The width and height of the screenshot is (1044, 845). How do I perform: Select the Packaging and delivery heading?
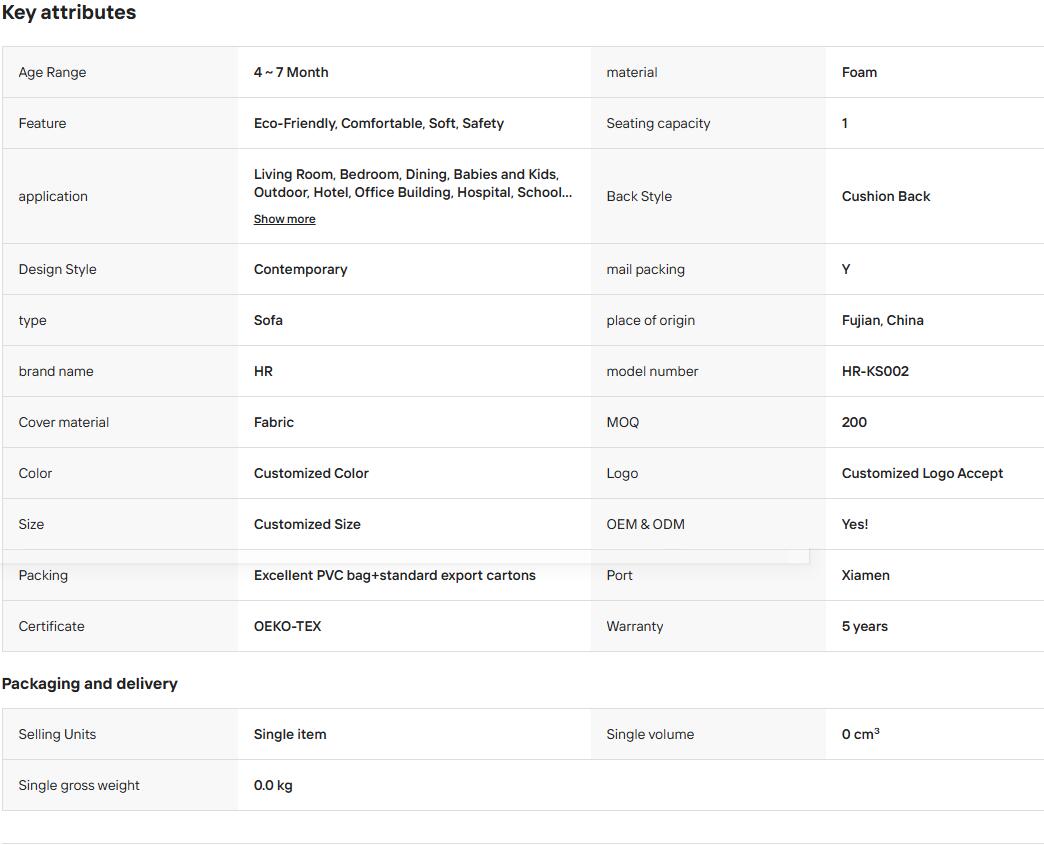(x=89, y=684)
